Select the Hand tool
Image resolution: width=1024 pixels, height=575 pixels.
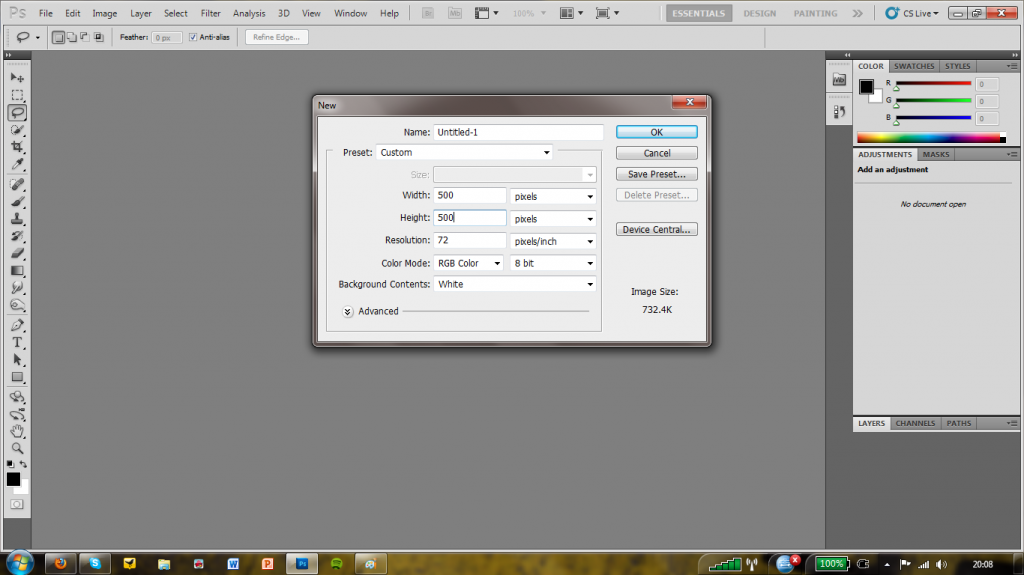17,431
